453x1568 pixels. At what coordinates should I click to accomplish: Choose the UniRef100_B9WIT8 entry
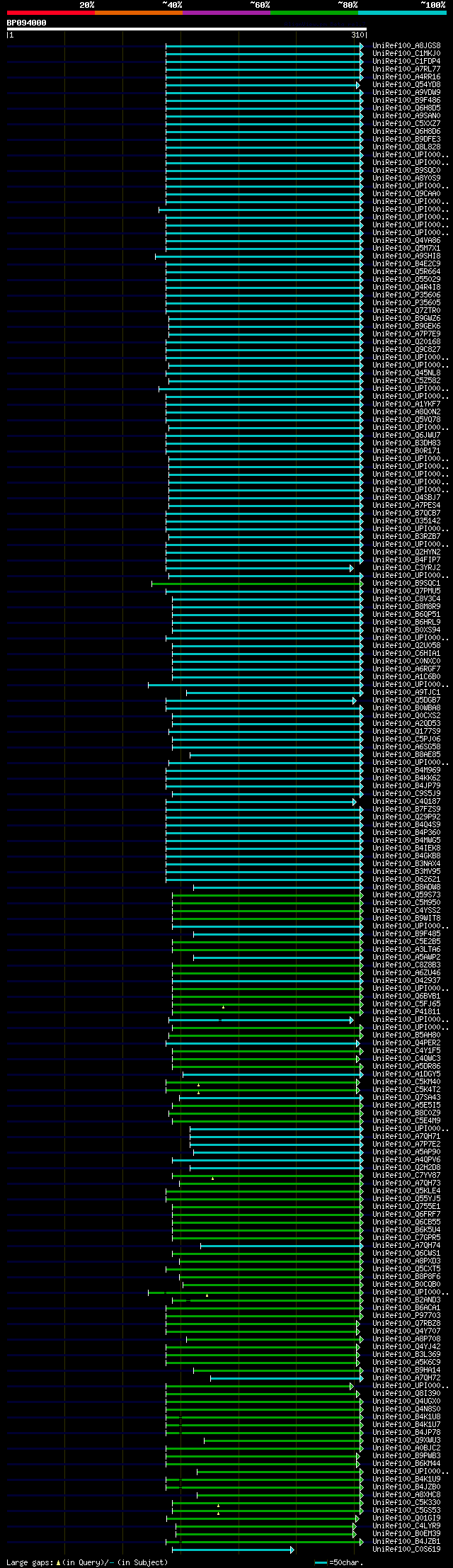point(406,918)
